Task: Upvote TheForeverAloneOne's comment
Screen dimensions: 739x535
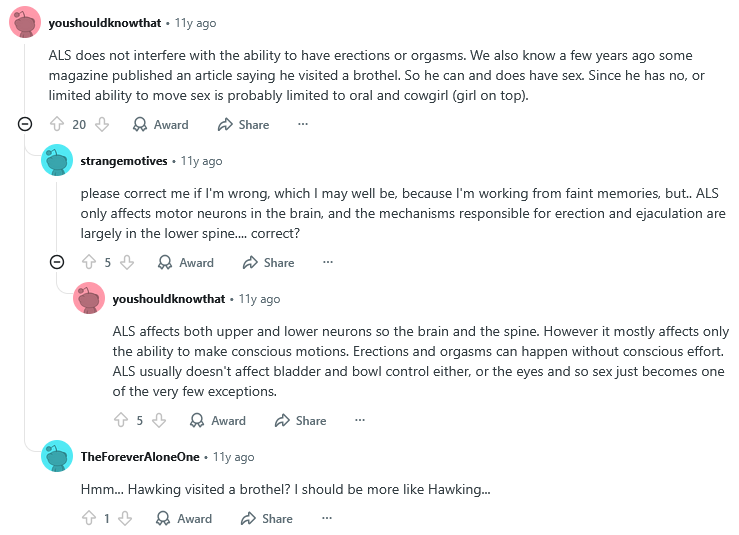Action: (89, 519)
